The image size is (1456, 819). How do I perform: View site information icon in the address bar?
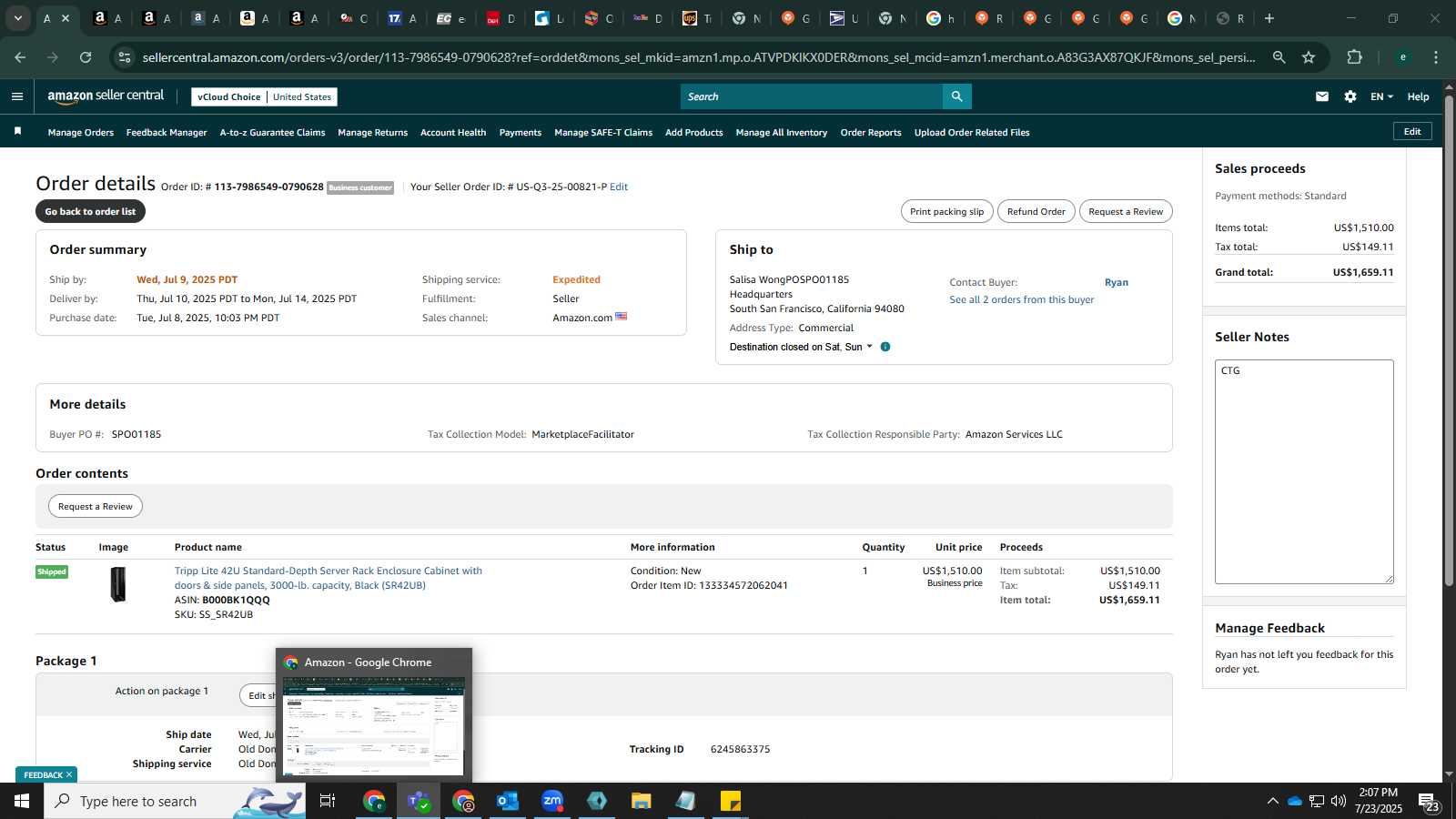tap(126, 57)
